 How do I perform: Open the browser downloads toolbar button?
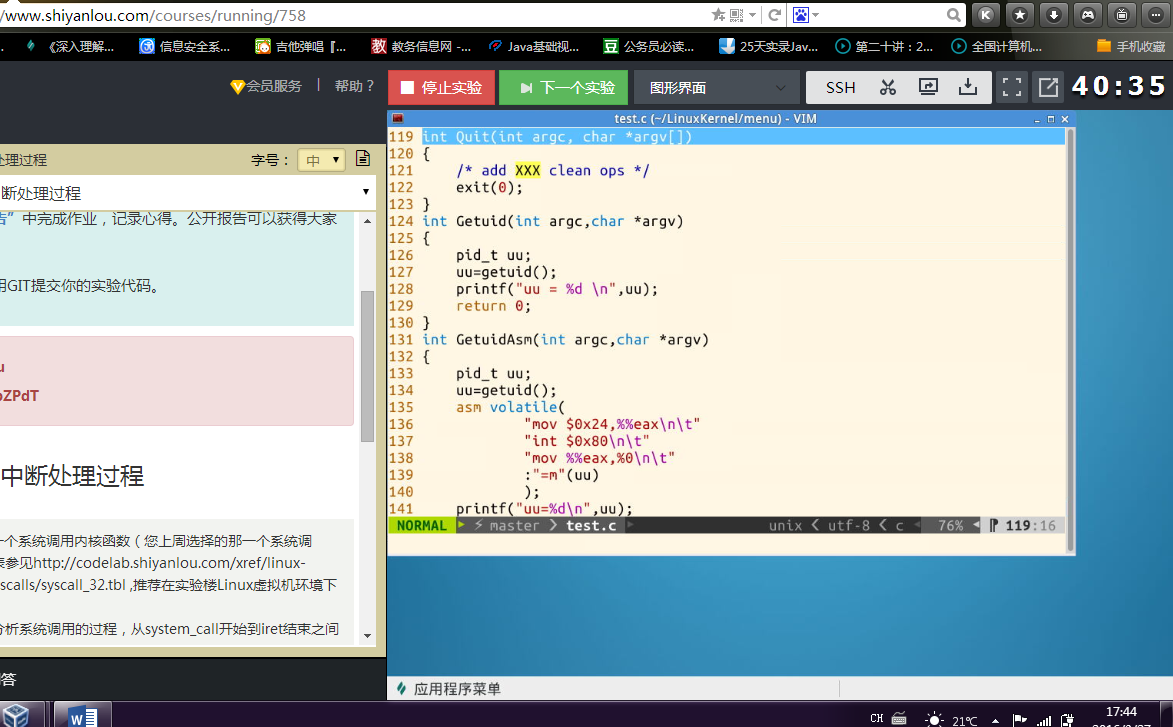[x=1054, y=15]
